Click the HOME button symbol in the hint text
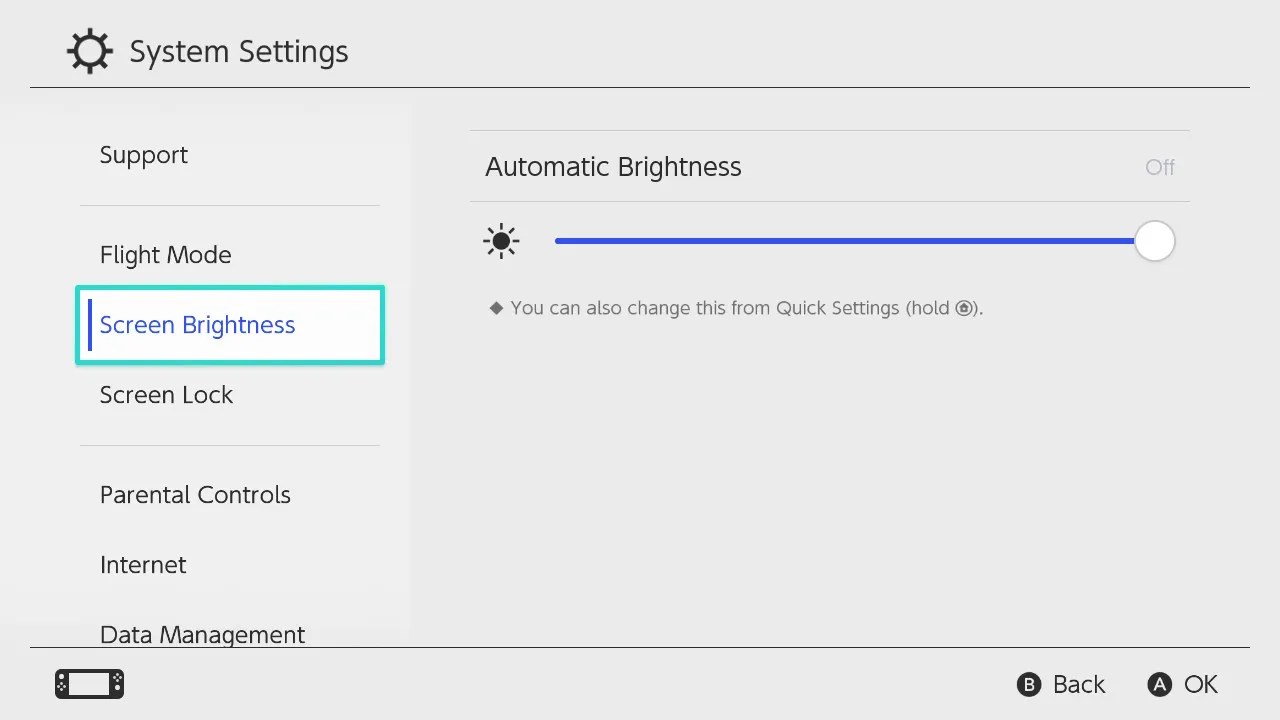 [x=963, y=308]
